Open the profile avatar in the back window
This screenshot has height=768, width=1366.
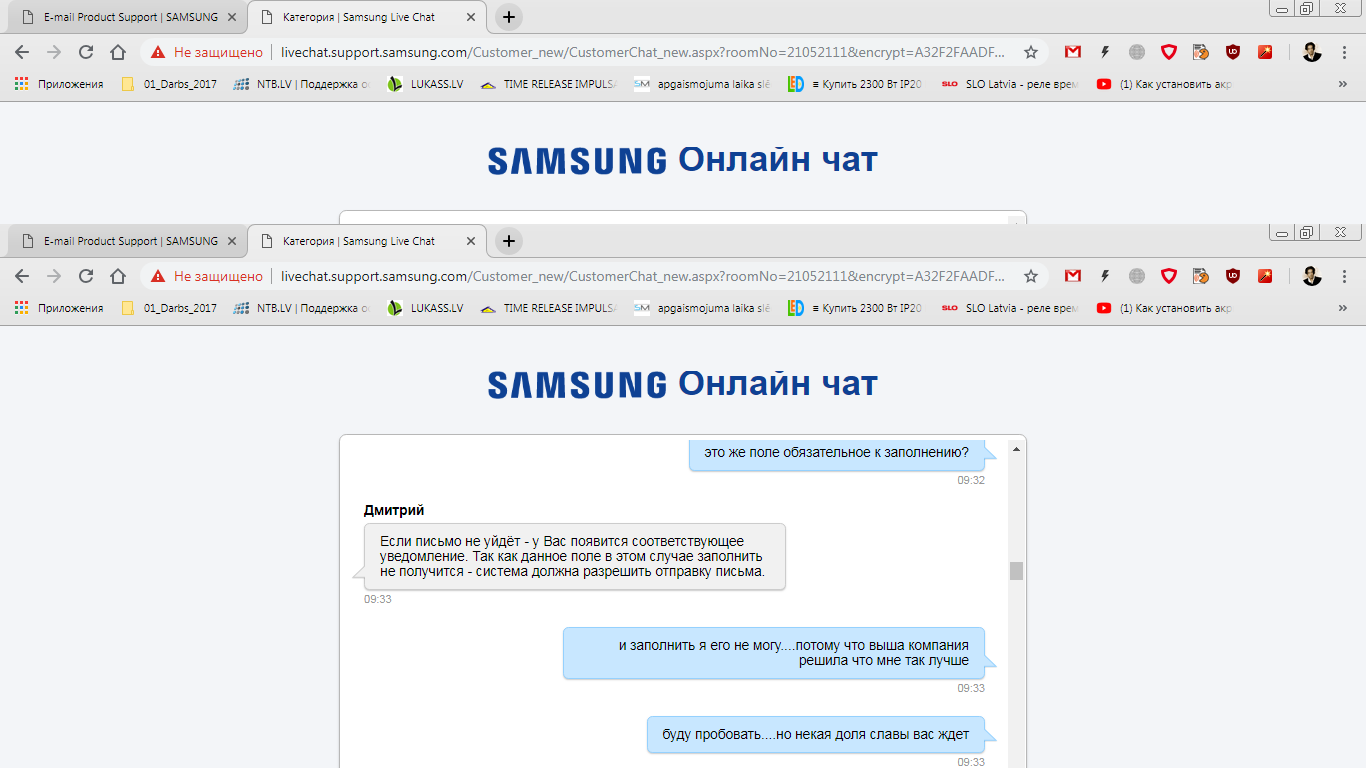click(x=1312, y=52)
